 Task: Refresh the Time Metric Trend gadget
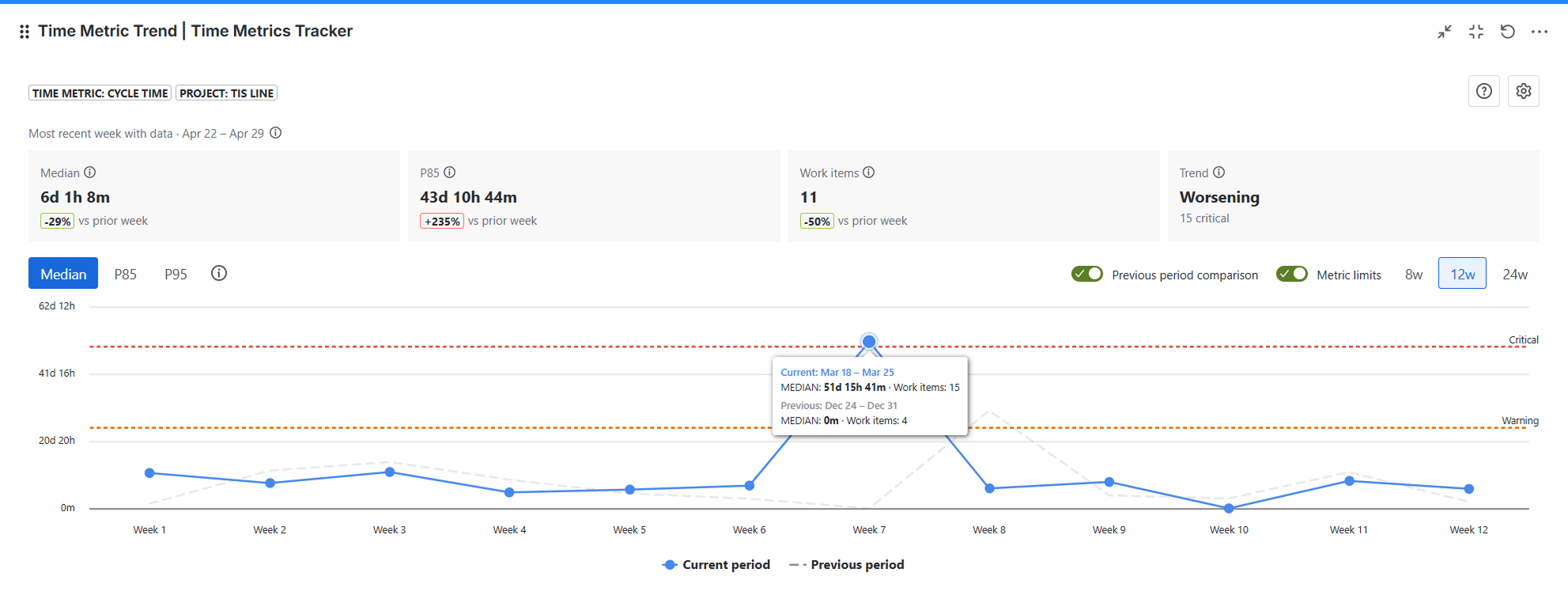click(1508, 32)
